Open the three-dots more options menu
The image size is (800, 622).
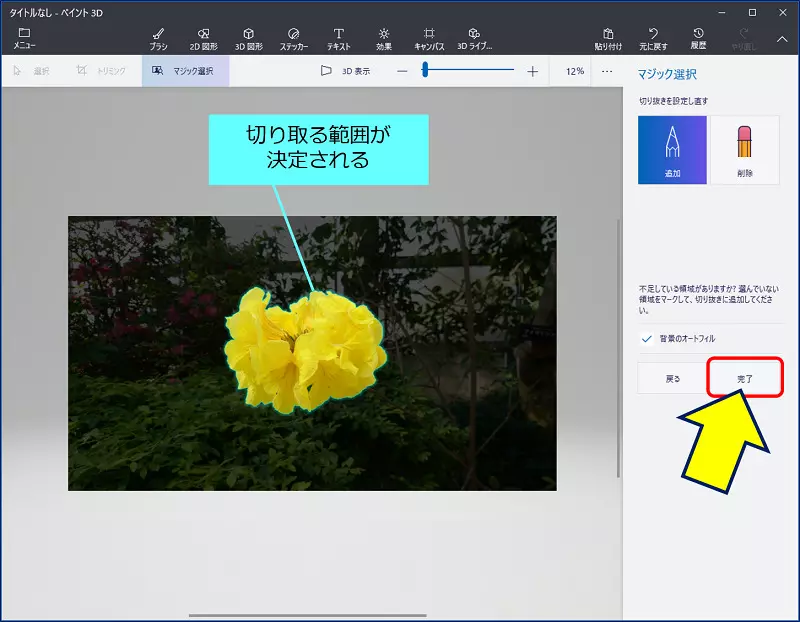(x=607, y=71)
